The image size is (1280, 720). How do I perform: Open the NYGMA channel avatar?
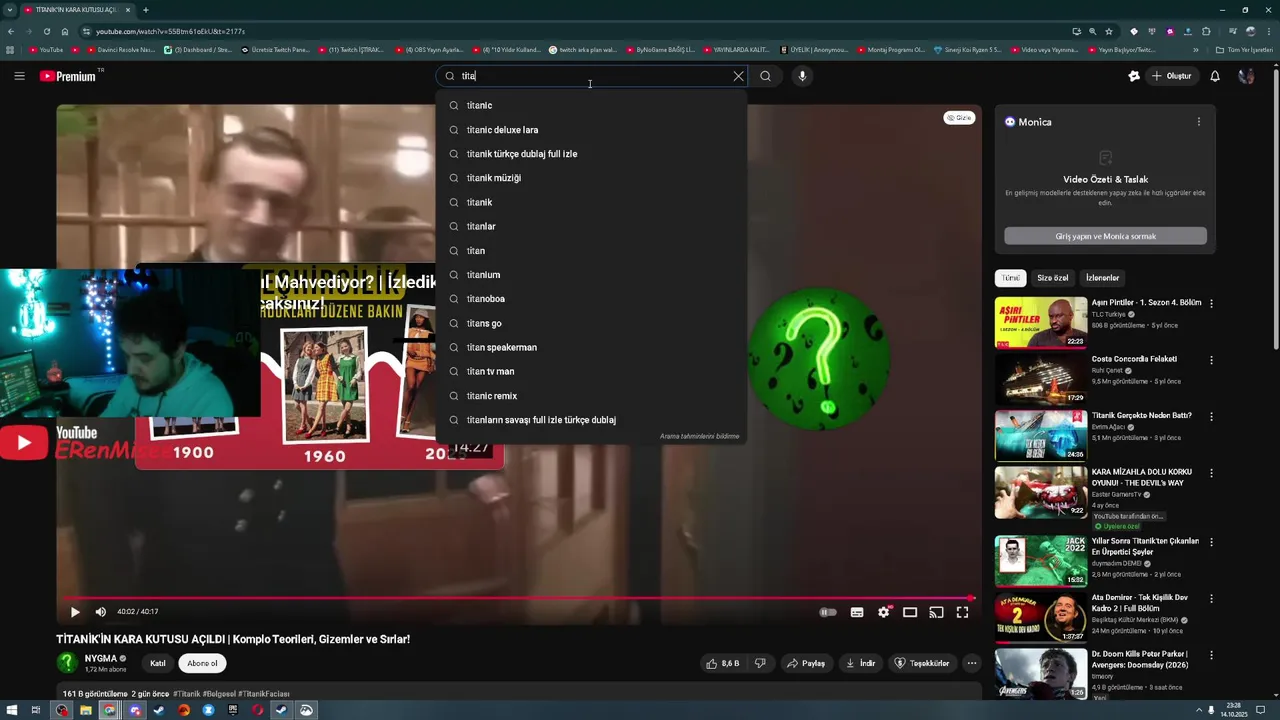click(x=67, y=662)
